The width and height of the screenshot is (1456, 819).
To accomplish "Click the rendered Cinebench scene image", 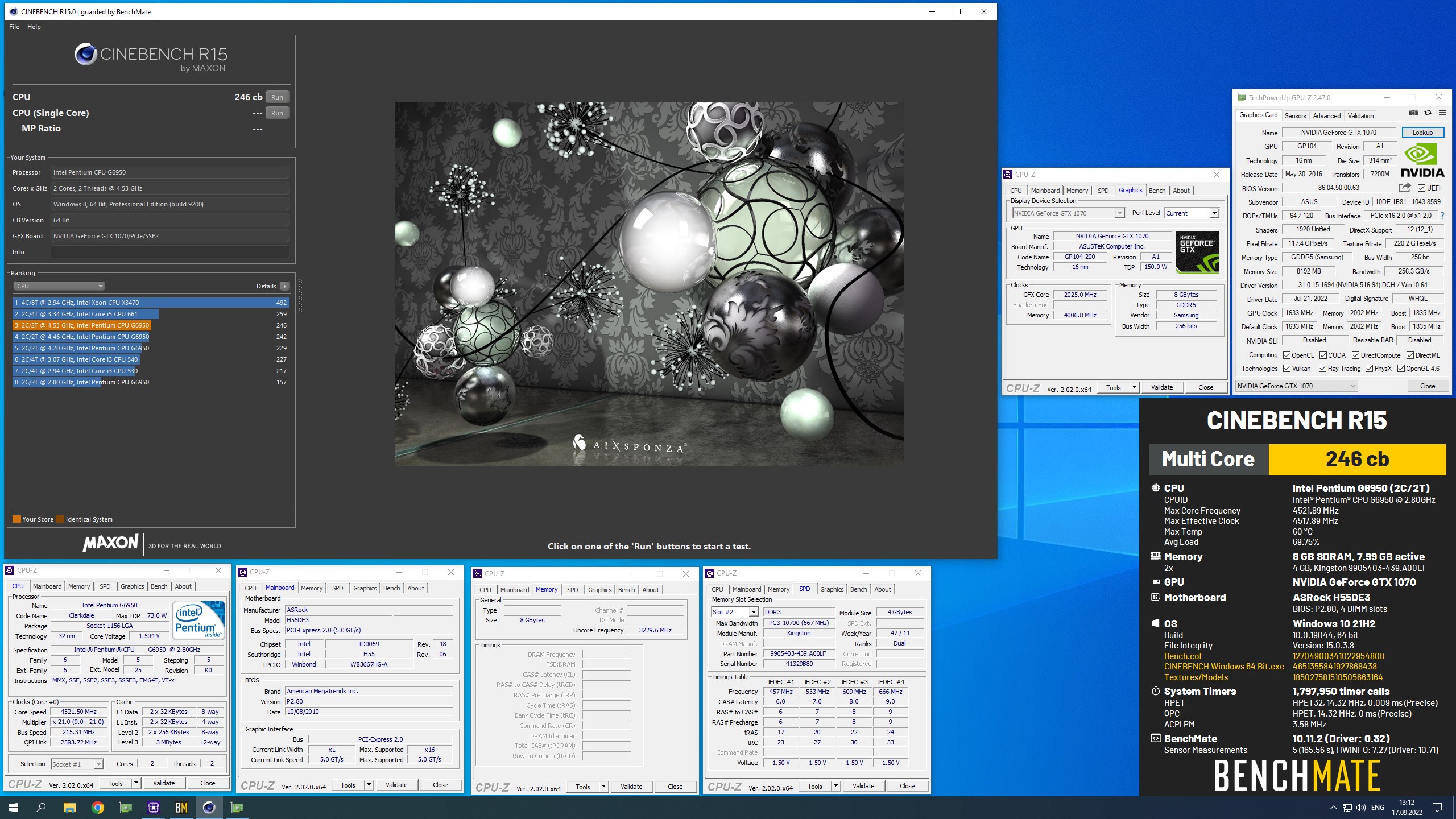I will [x=649, y=284].
